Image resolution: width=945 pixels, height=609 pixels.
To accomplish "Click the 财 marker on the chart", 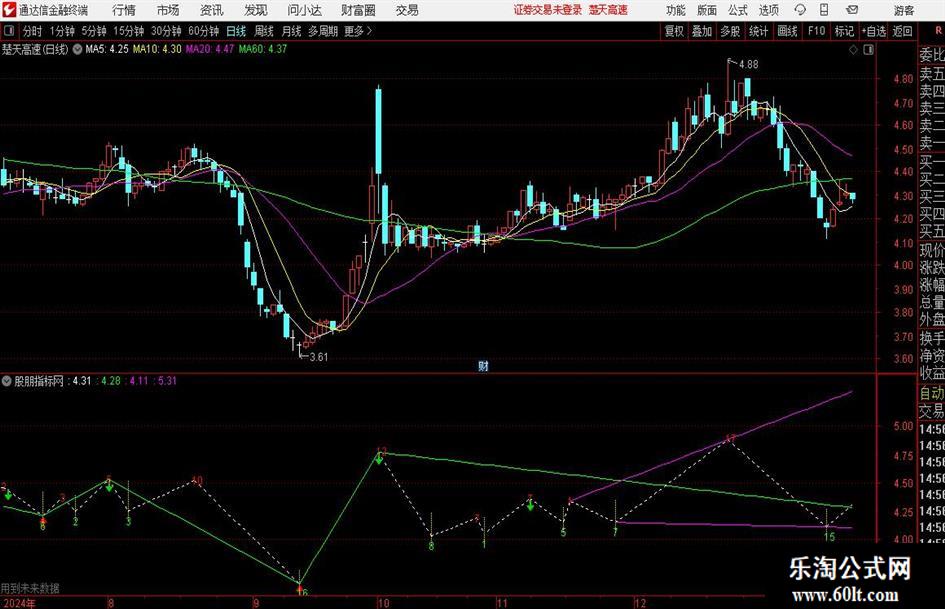I will 483,366.
